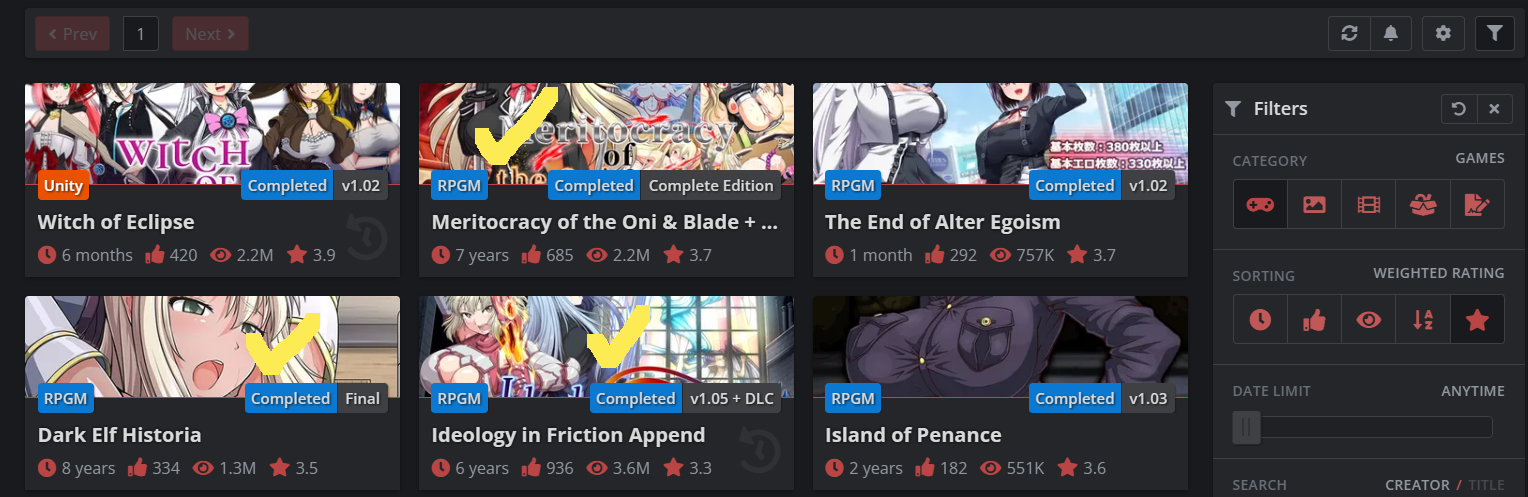The image size is (1528, 497).
Task: Open Witch of Eclipse game title
Action: click(x=116, y=222)
